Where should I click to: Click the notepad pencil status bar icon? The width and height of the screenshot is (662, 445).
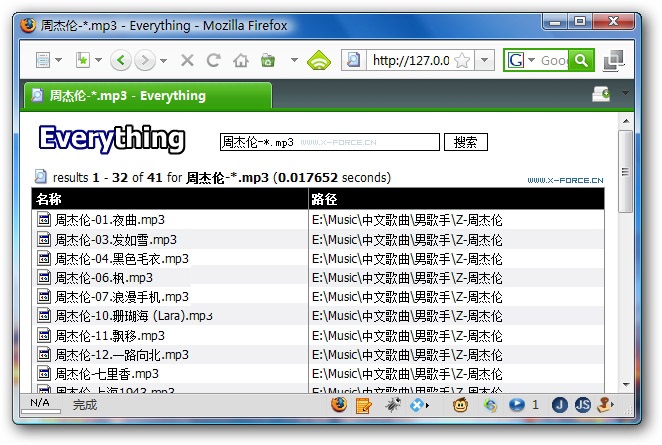(x=364, y=406)
